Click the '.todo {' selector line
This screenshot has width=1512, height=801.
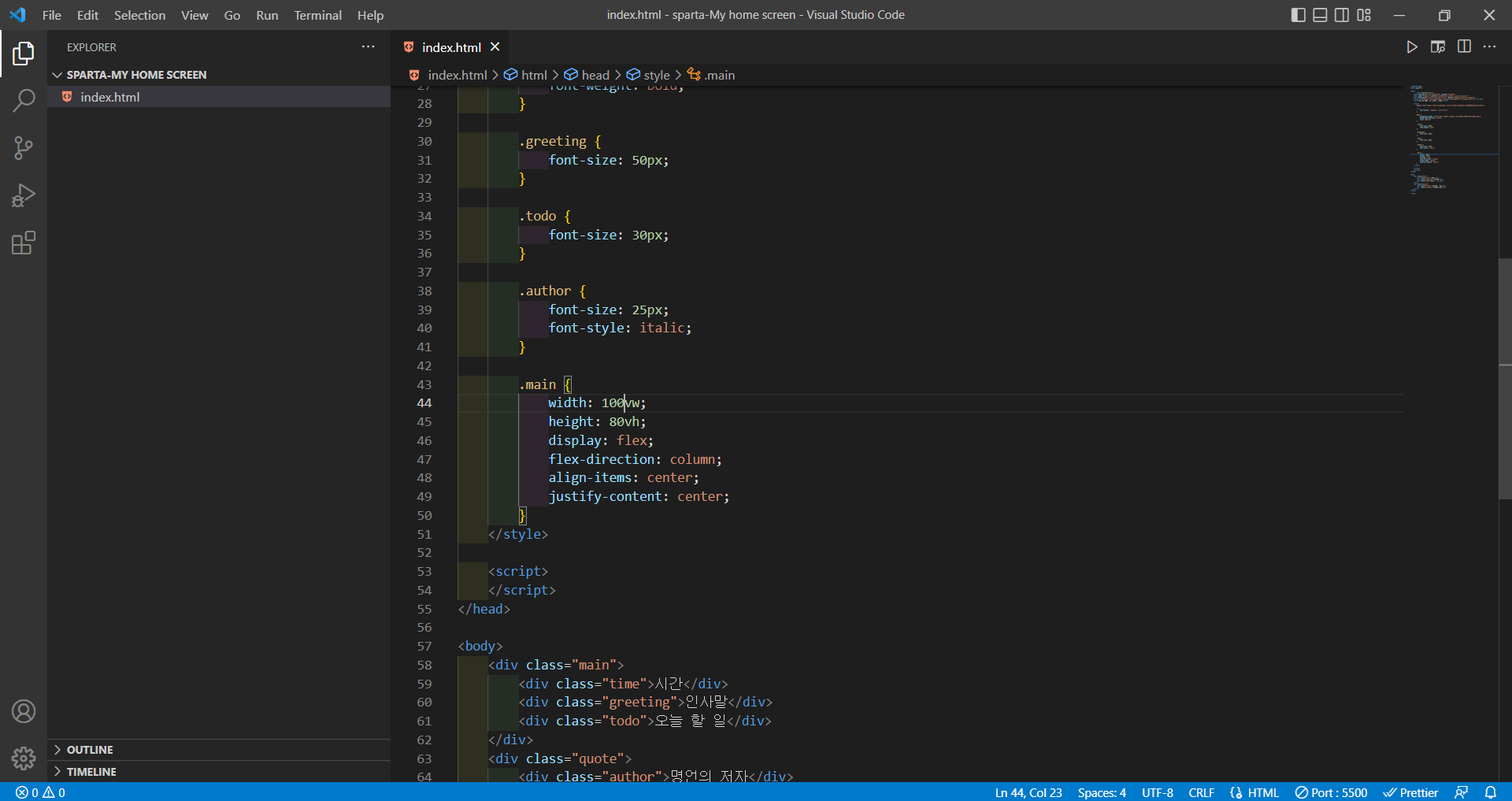[x=545, y=217]
